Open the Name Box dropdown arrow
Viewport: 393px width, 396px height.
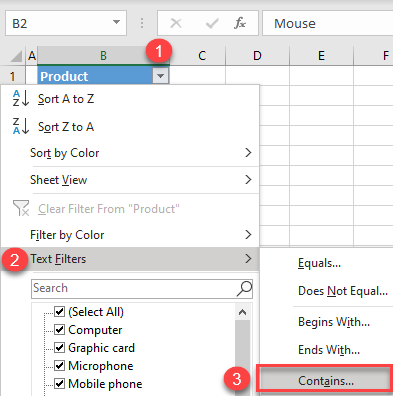[x=116, y=23]
